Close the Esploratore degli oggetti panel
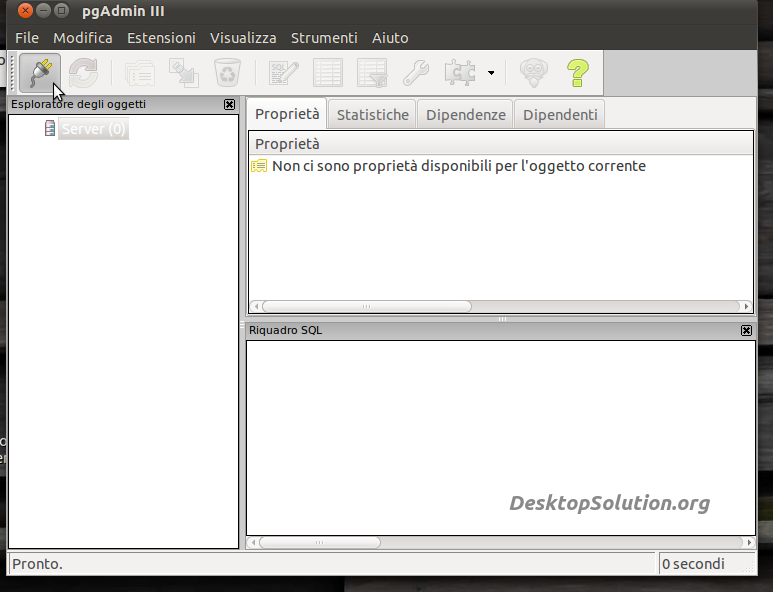 pyautogui.click(x=229, y=104)
